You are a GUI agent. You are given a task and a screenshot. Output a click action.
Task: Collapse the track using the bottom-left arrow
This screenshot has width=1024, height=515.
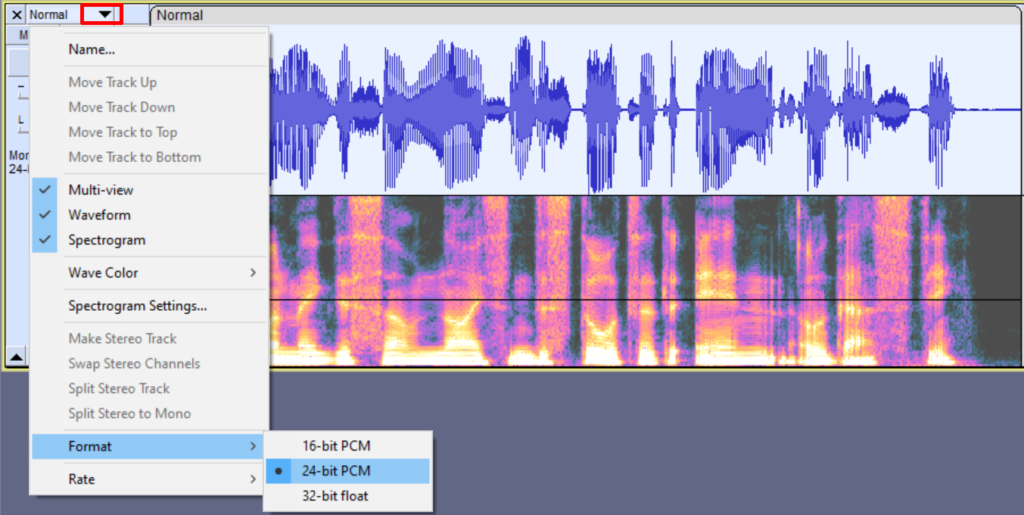[16, 356]
